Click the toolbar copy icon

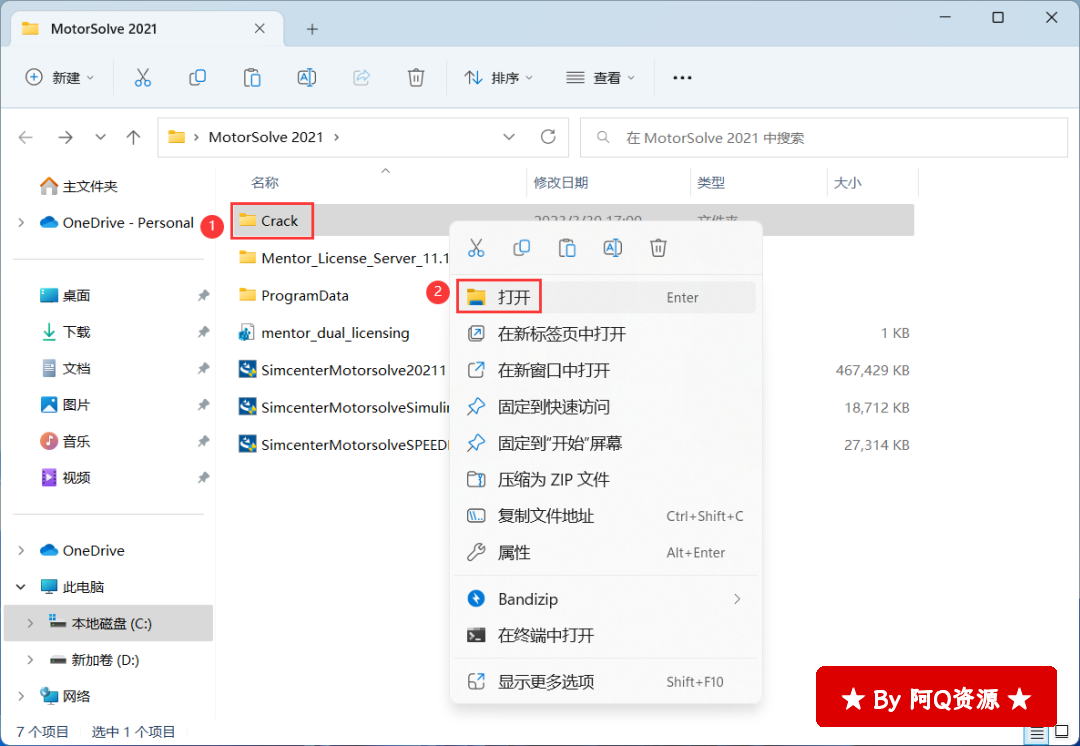click(x=198, y=77)
